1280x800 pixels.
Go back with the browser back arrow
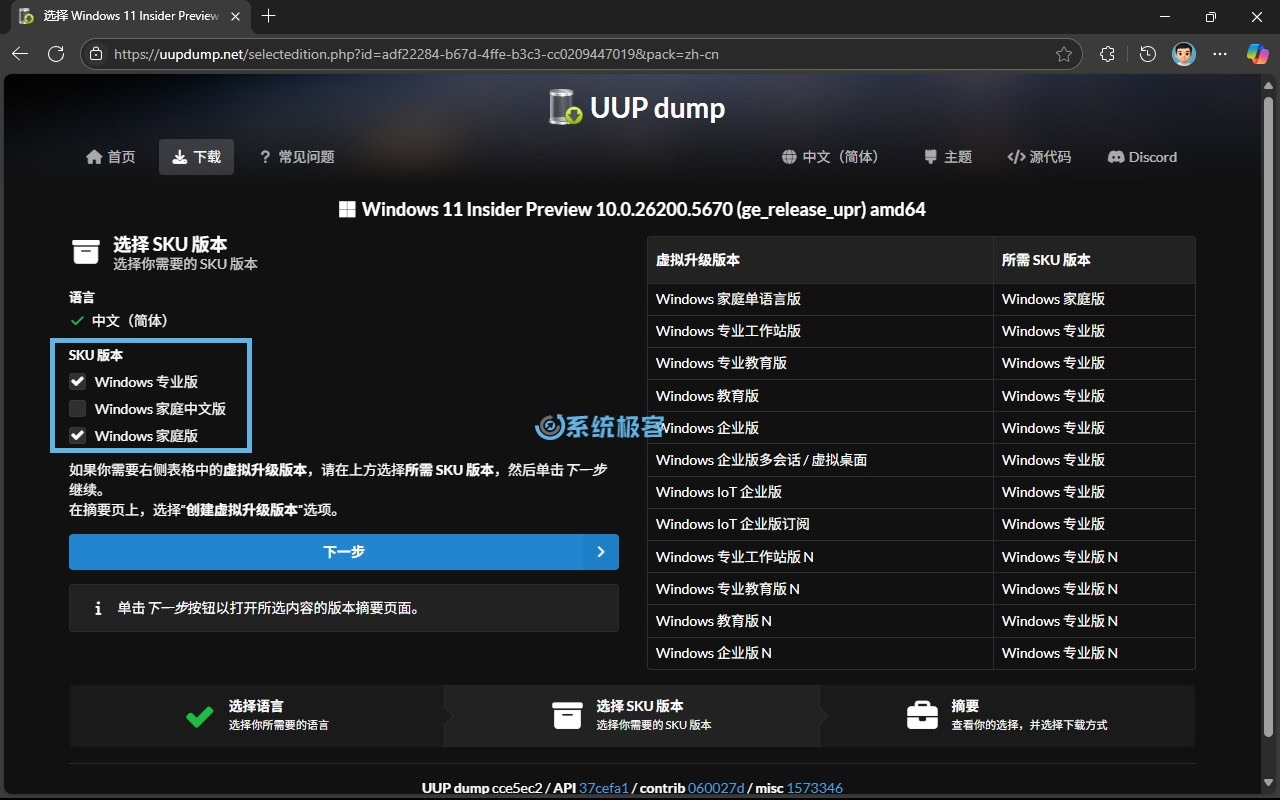coord(20,54)
